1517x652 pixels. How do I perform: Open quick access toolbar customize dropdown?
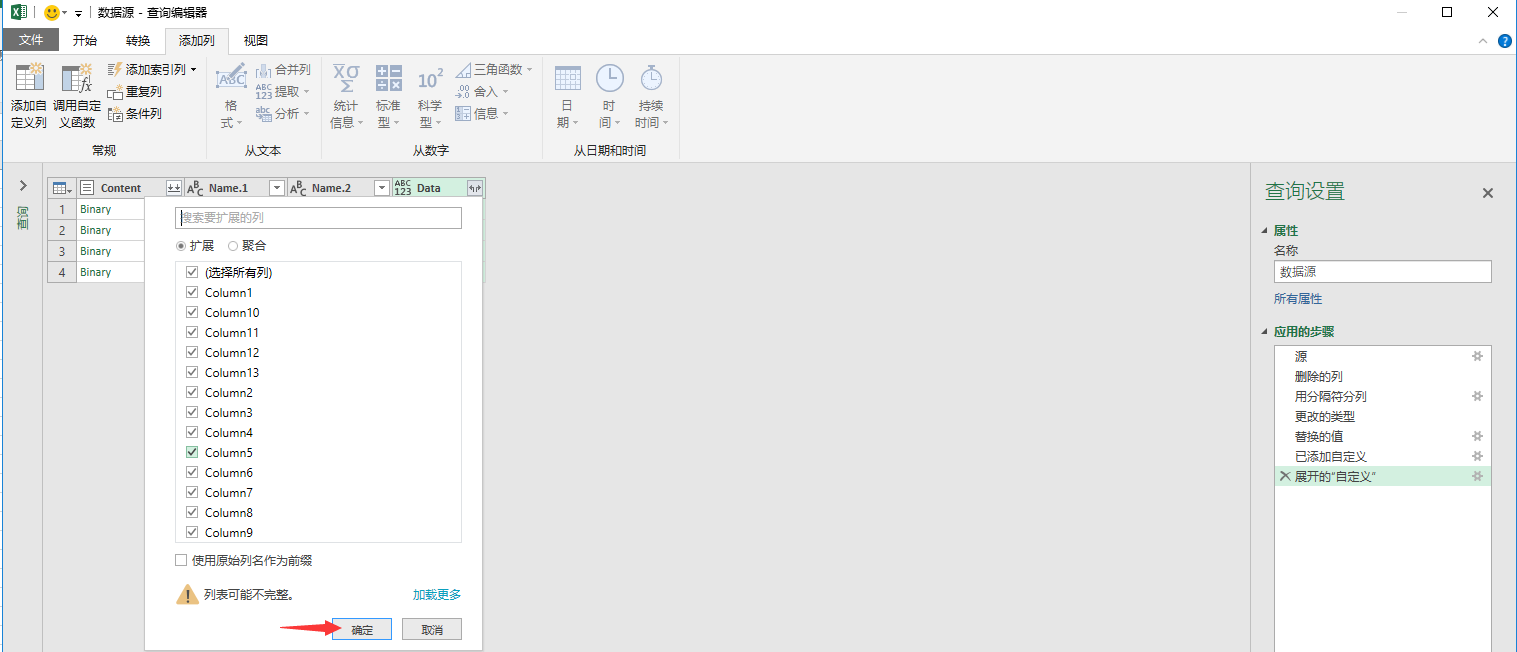78,13
